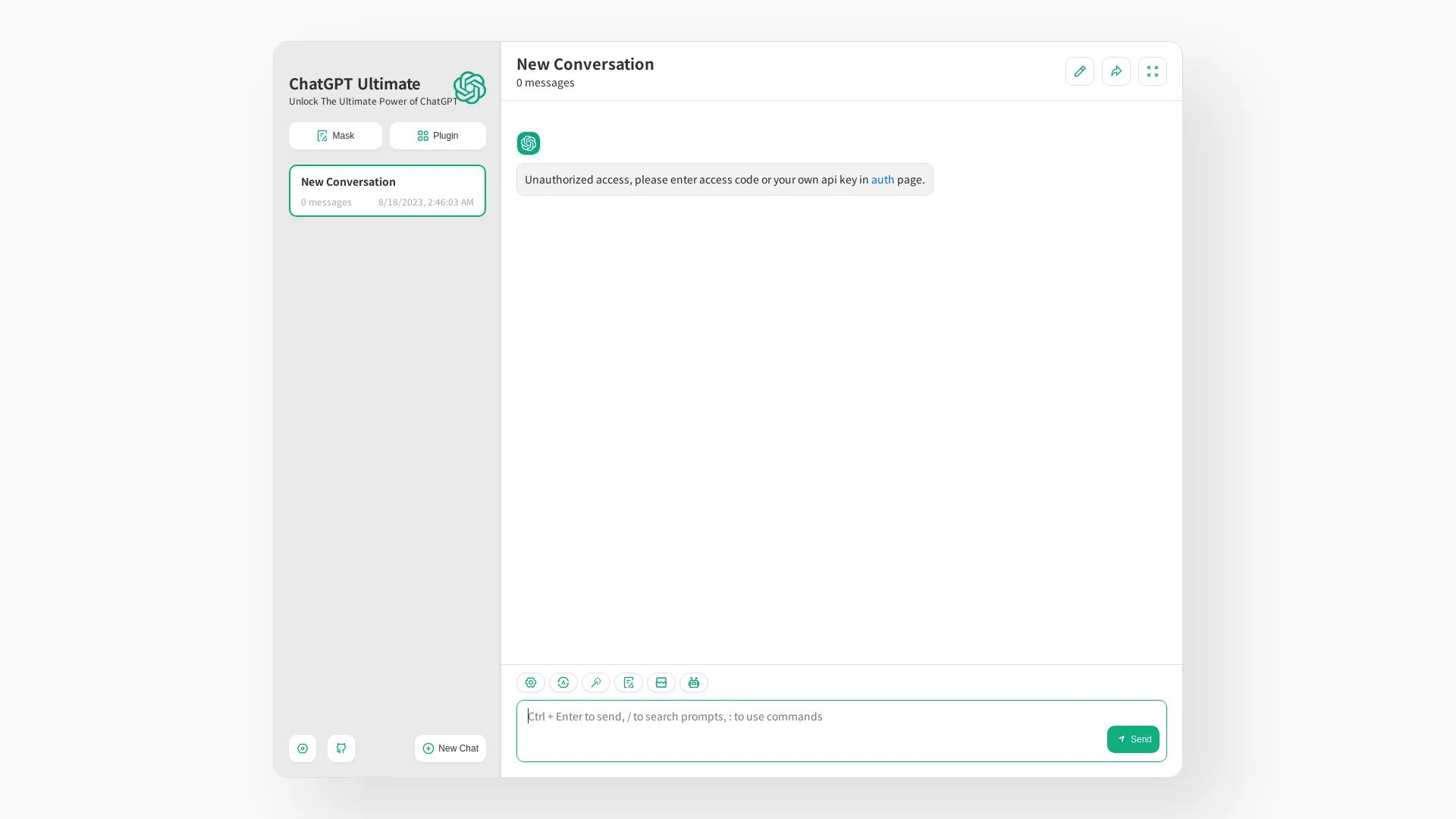Toggle fullscreen with the expand icon

(1153, 71)
